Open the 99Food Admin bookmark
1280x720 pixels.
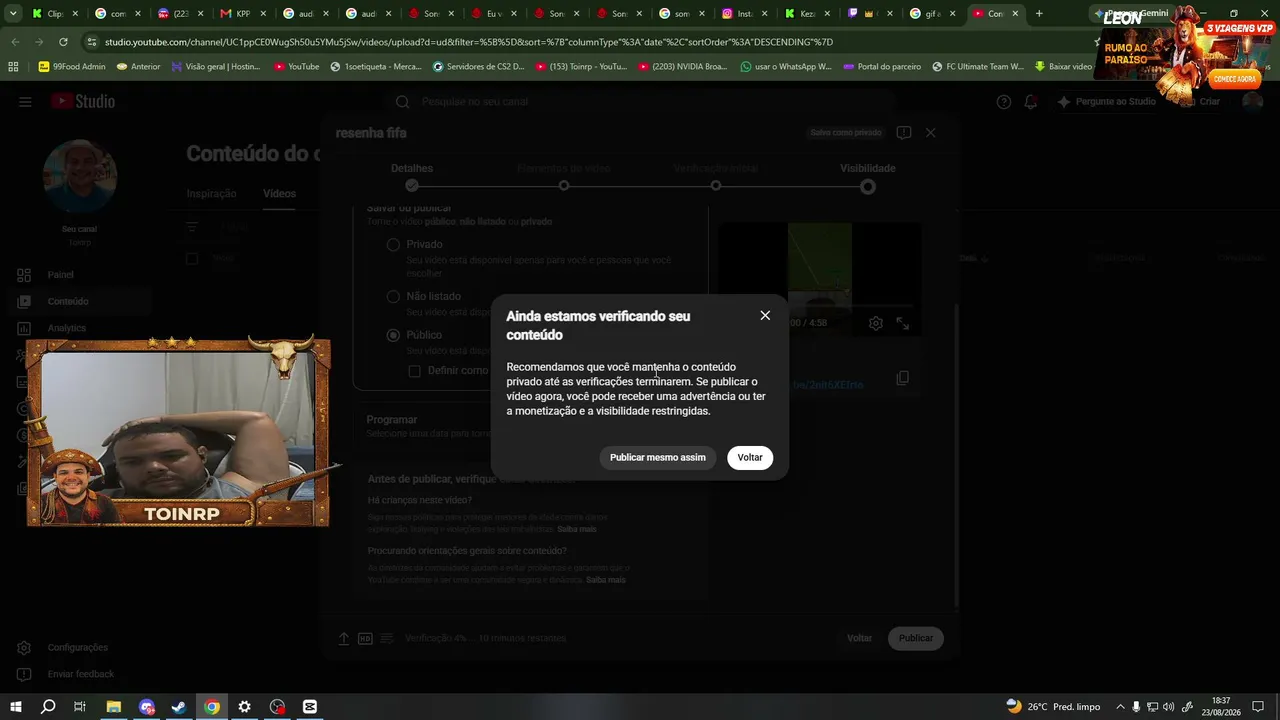tap(72, 66)
